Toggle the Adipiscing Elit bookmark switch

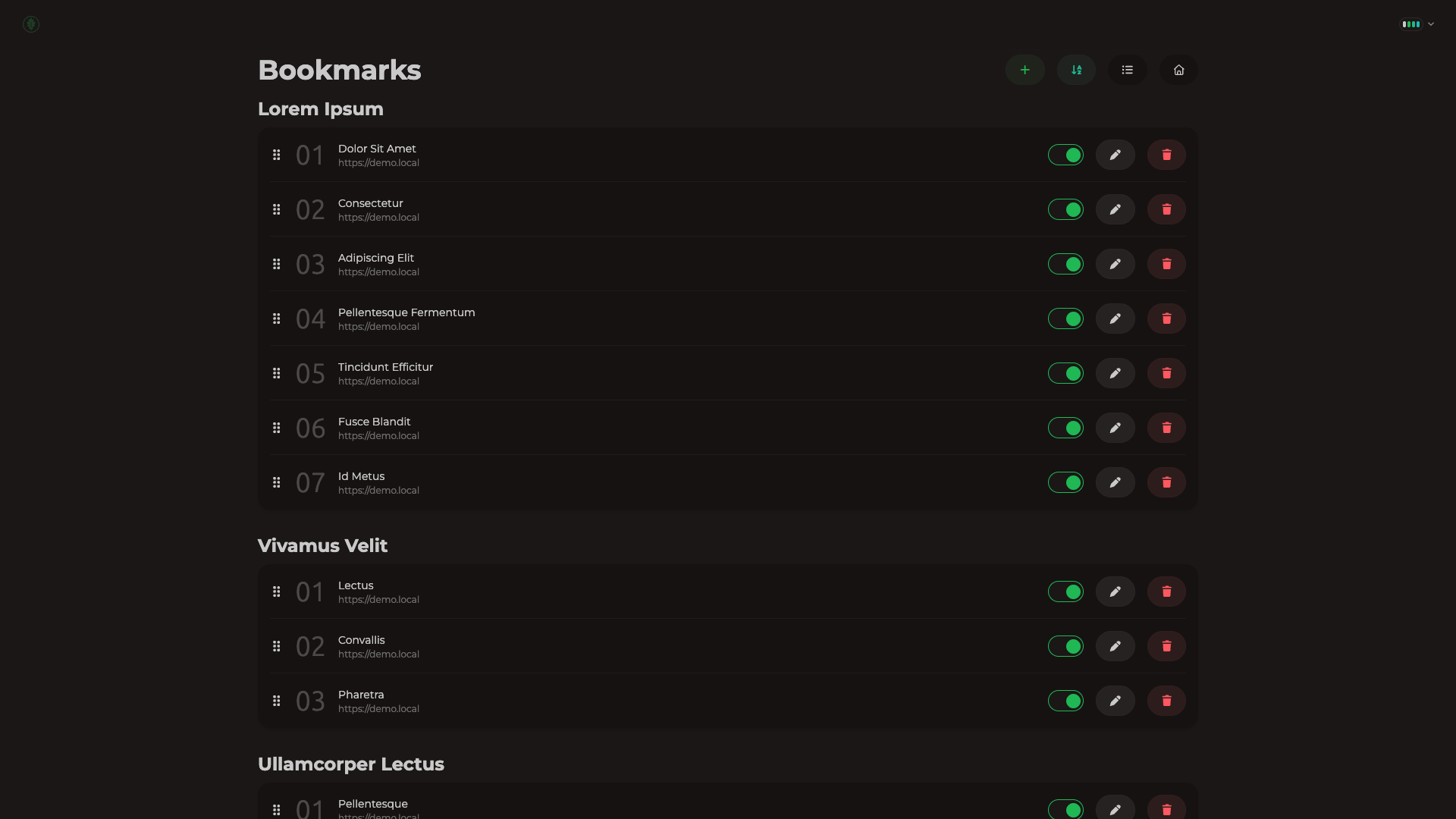coord(1065,264)
